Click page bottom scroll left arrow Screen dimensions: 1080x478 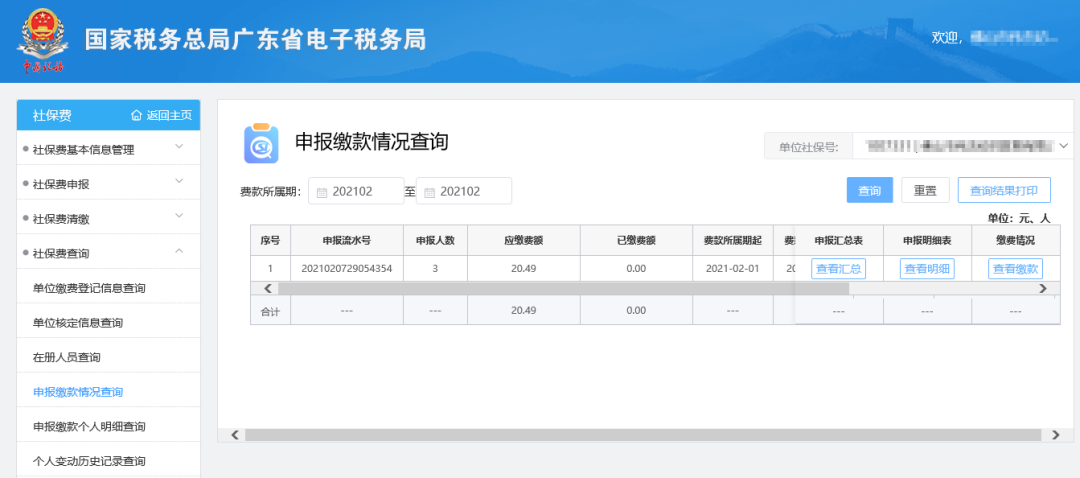tap(234, 435)
